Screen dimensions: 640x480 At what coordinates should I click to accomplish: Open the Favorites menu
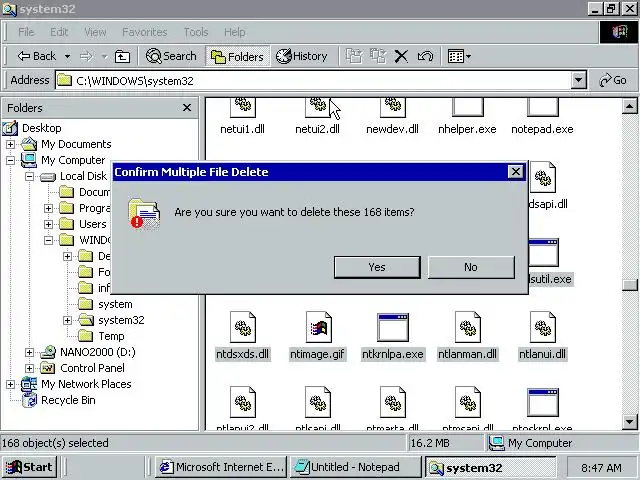[144, 32]
